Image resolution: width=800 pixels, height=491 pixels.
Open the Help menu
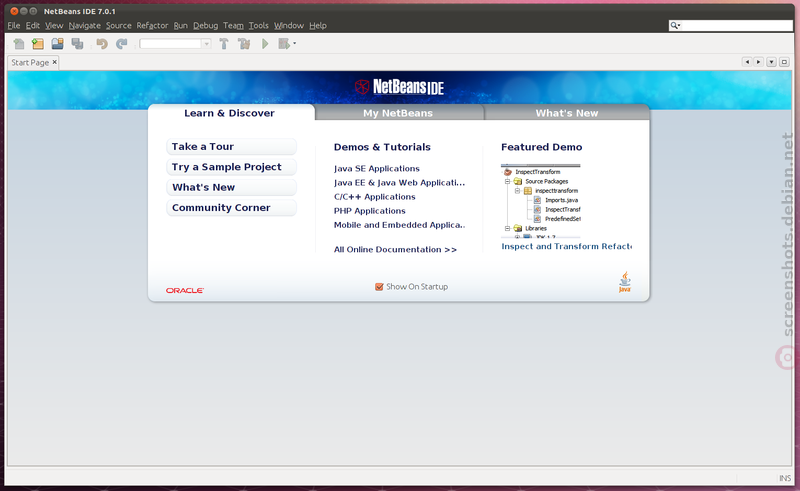tap(318, 26)
